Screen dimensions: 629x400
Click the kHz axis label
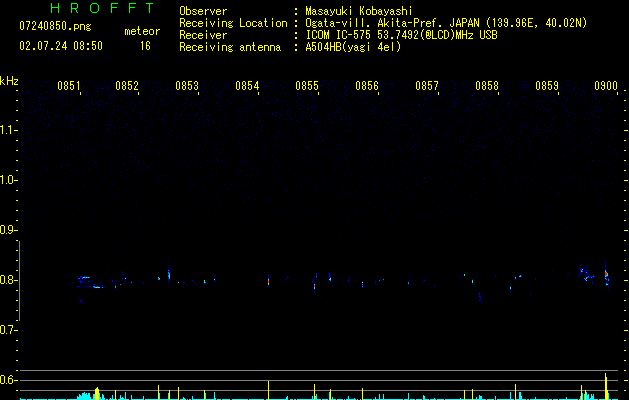(9, 81)
